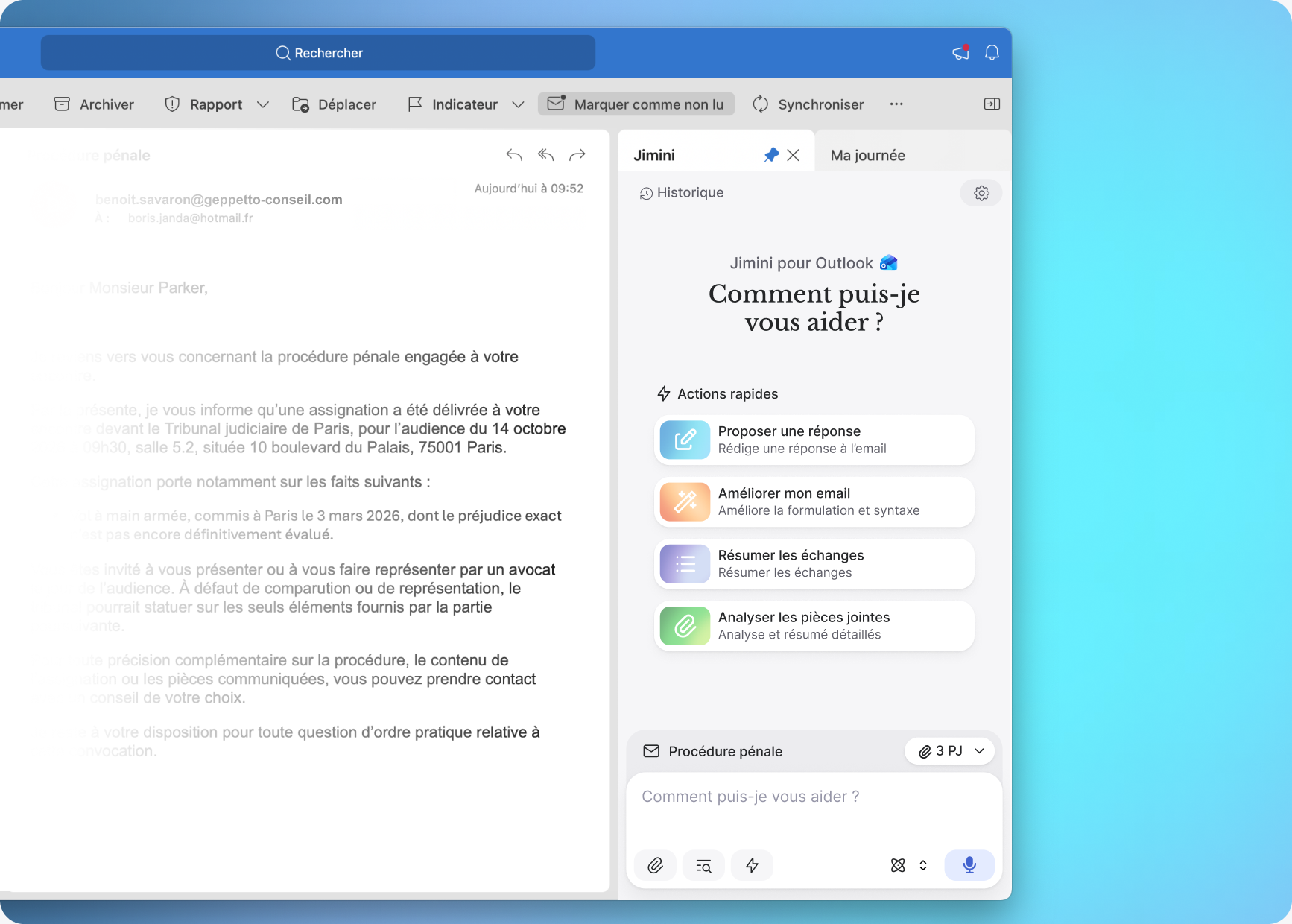Click the Rechercher search bar
The image size is (1292, 924).
[x=318, y=53]
